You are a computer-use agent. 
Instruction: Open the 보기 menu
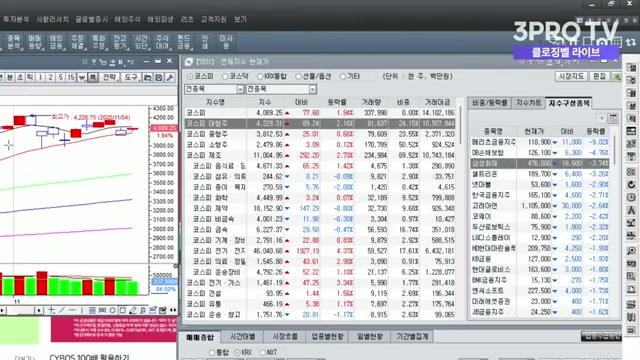click(x=240, y=19)
